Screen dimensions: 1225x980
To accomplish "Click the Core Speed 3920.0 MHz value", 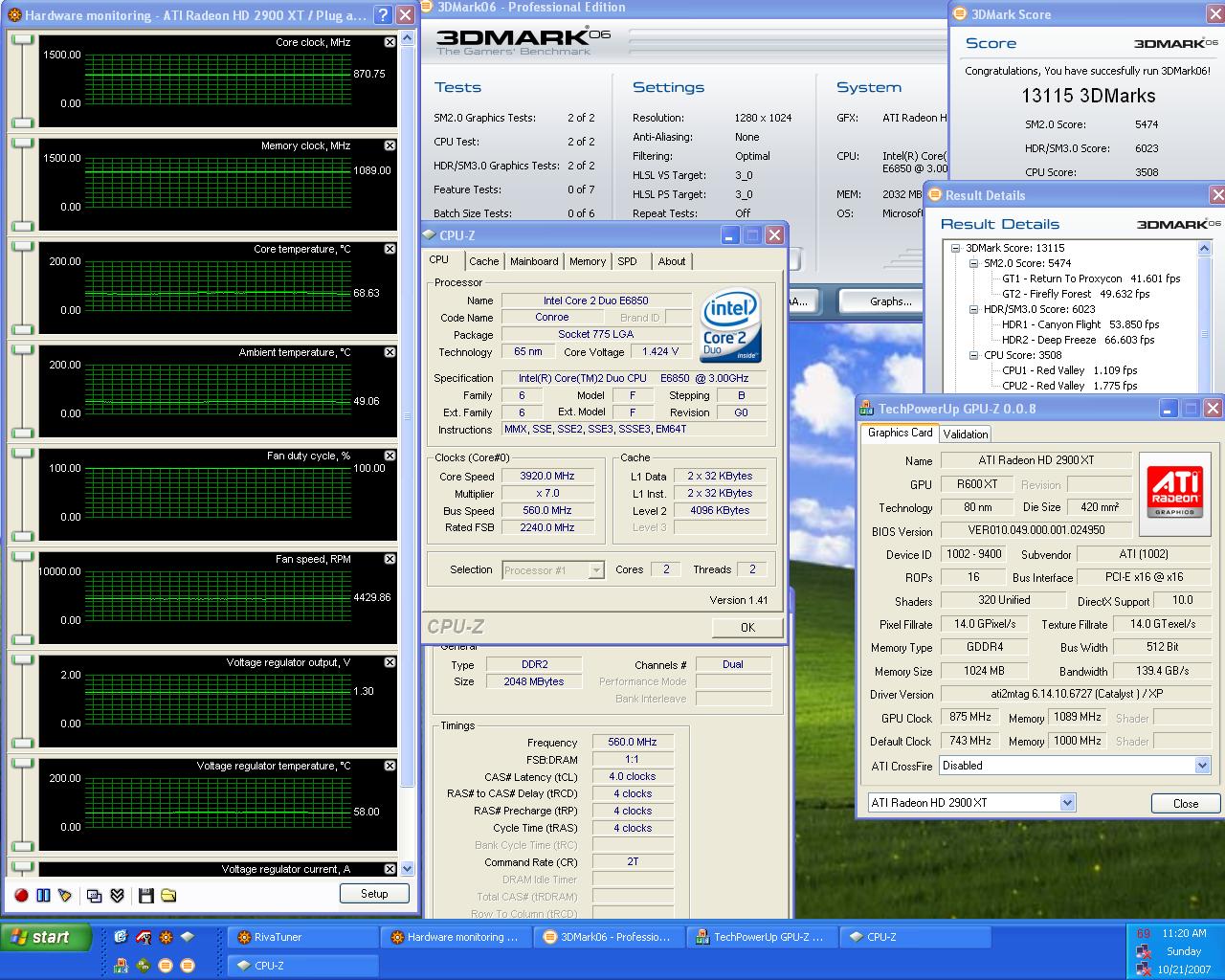I will pyautogui.click(x=546, y=476).
